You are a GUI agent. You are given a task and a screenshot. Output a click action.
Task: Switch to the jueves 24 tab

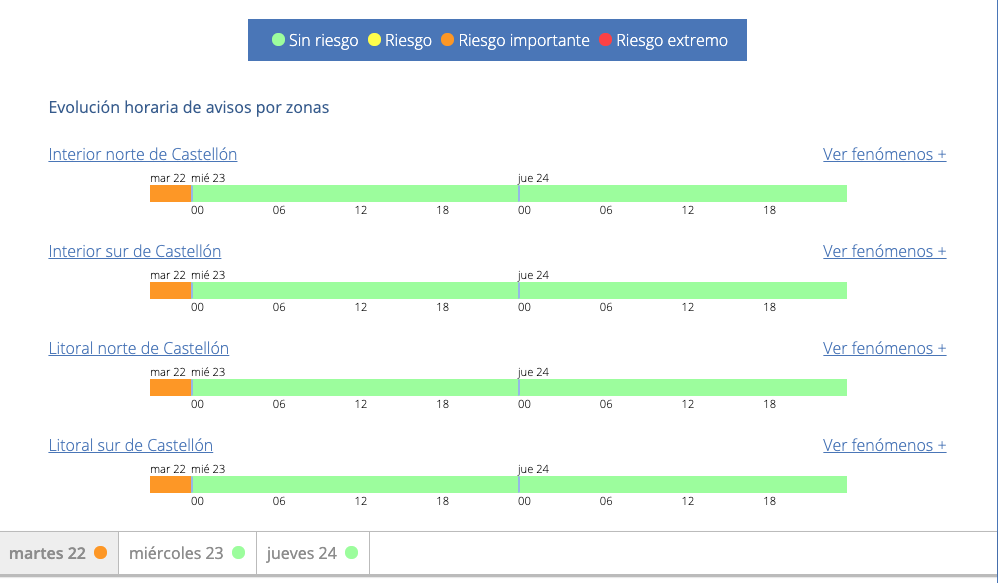click(302, 553)
